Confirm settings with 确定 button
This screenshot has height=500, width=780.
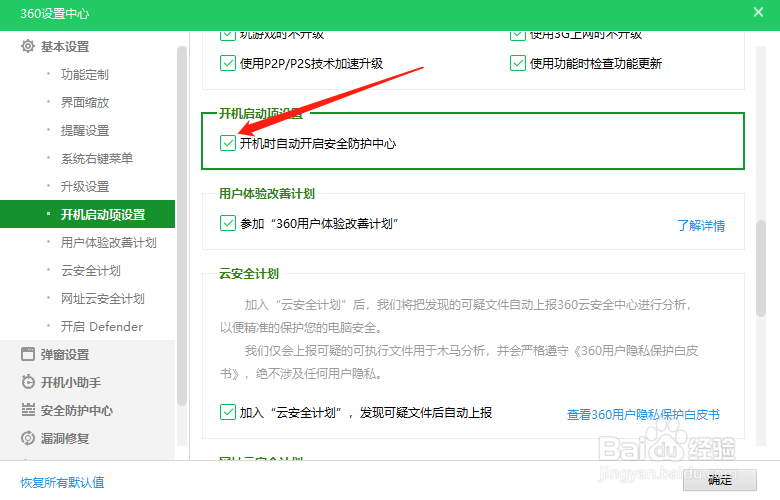pos(720,480)
